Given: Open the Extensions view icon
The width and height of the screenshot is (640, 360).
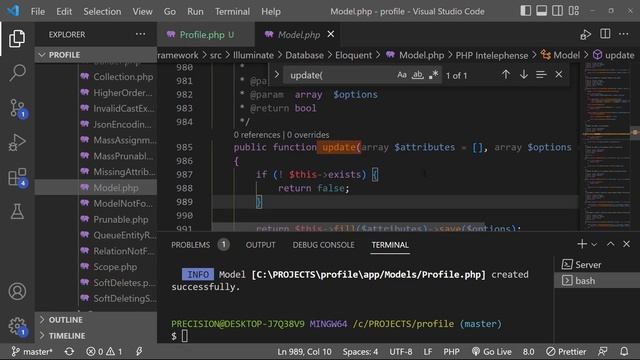Looking at the screenshot, I should pos(17,178).
